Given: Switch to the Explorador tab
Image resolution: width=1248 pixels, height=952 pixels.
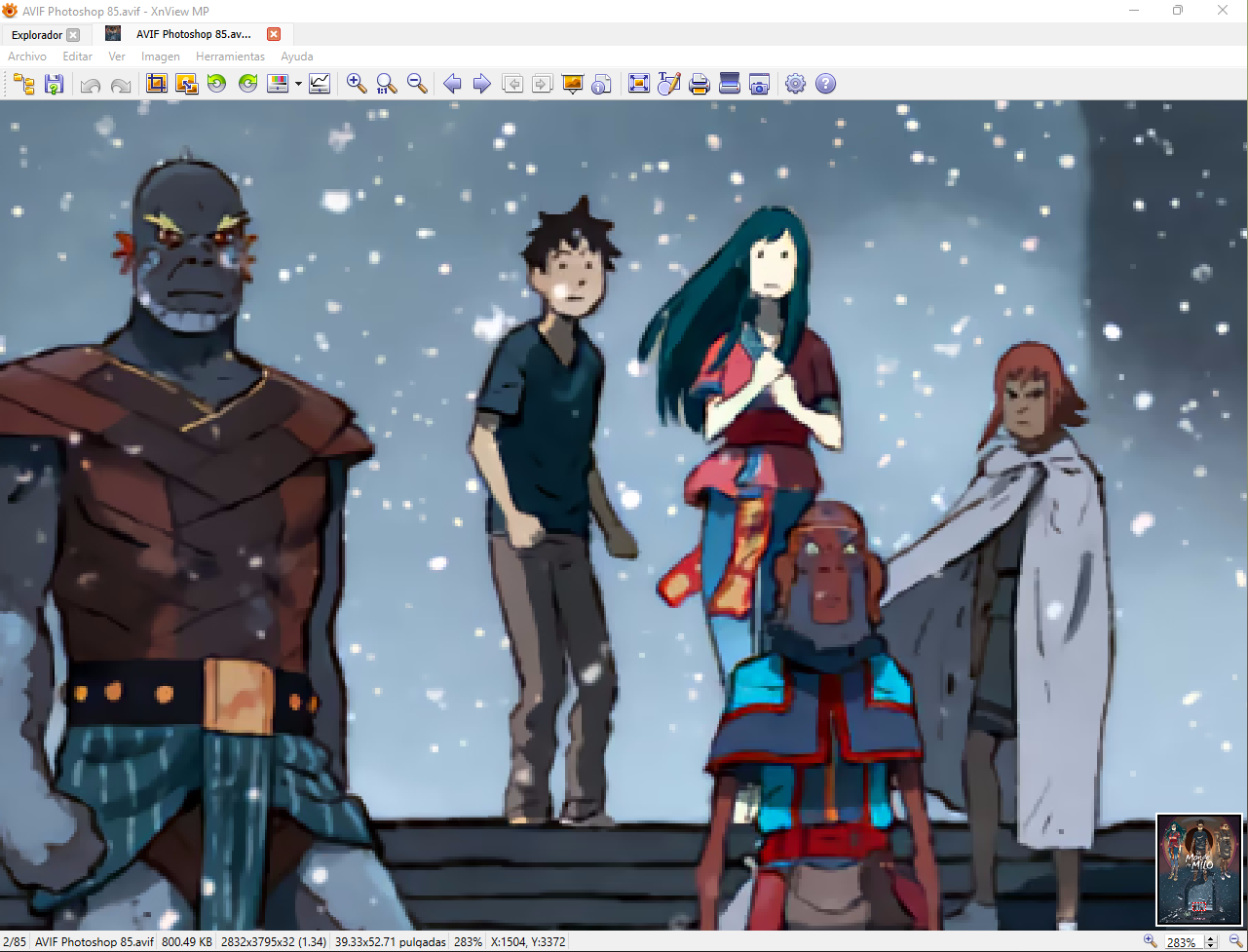Looking at the screenshot, I should (x=37, y=35).
